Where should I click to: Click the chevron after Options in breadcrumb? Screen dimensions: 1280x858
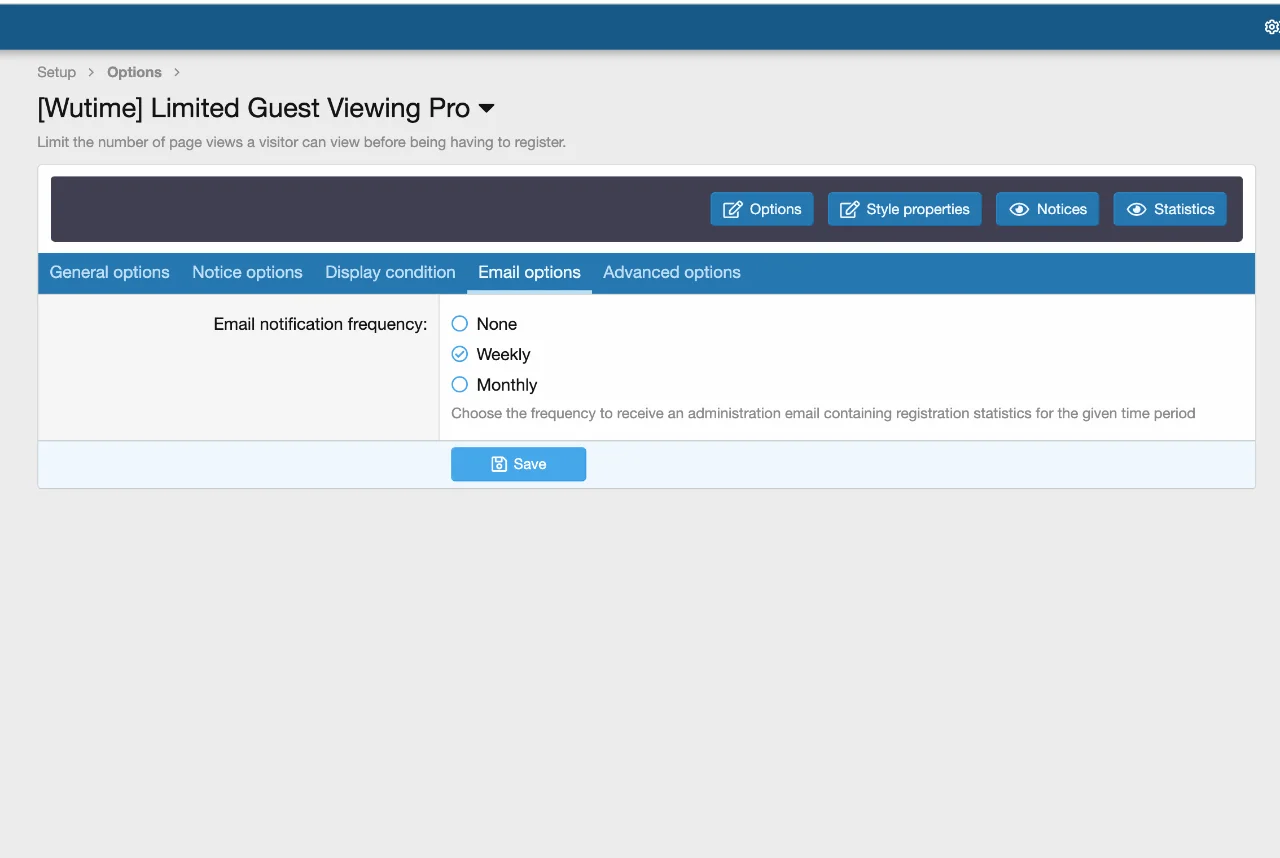177,72
